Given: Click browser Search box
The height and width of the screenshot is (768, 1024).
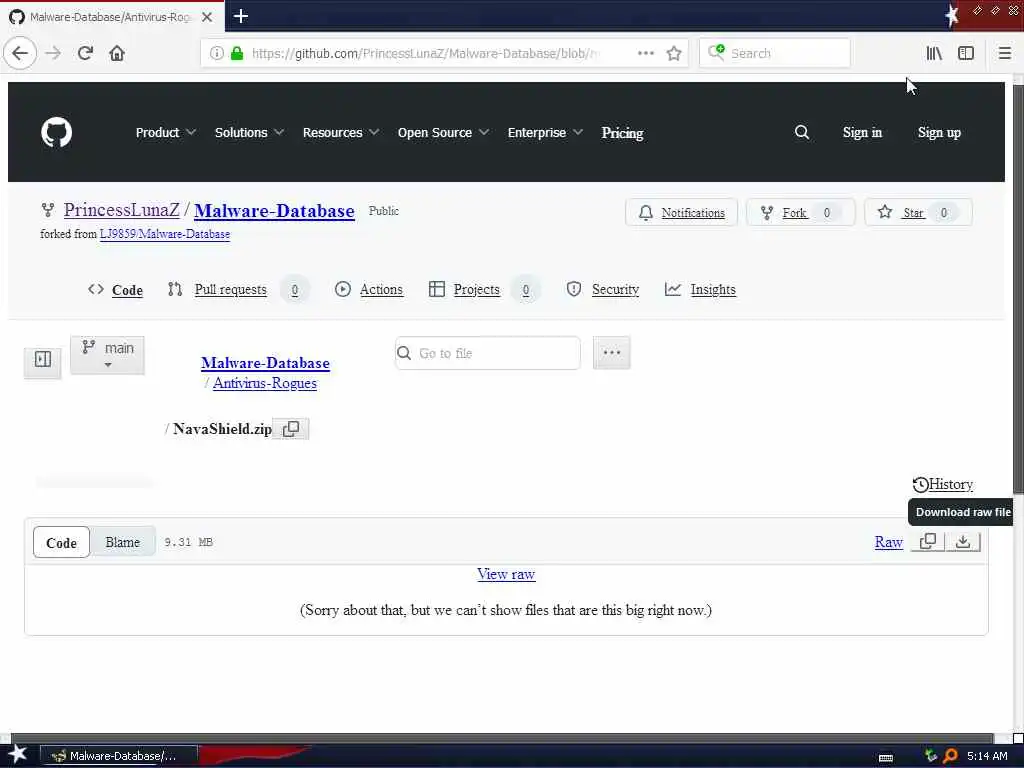Looking at the screenshot, I should 775,53.
